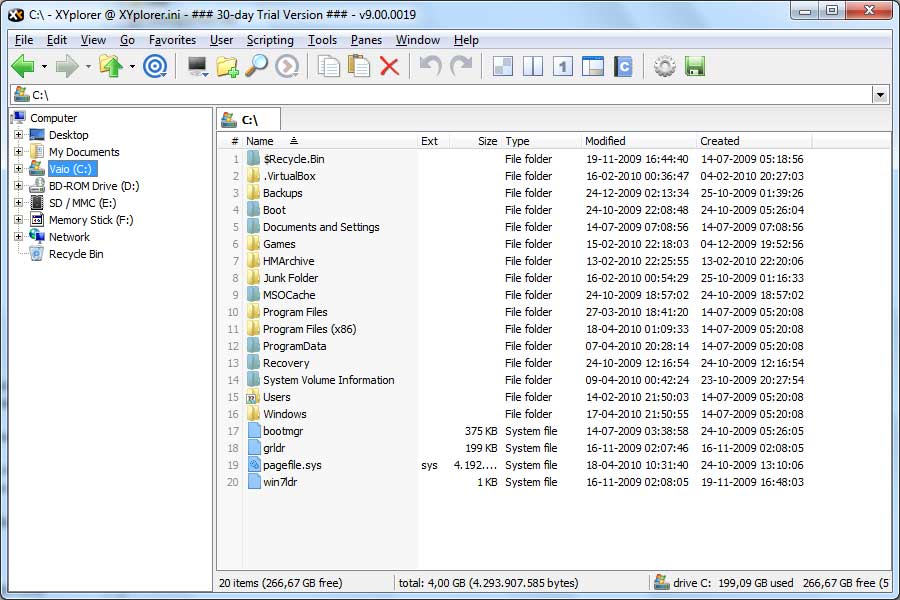Image resolution: width=900 pixels, height=600 pixels.
Task: Expand the Network tree node
Action: coord(18,237)
